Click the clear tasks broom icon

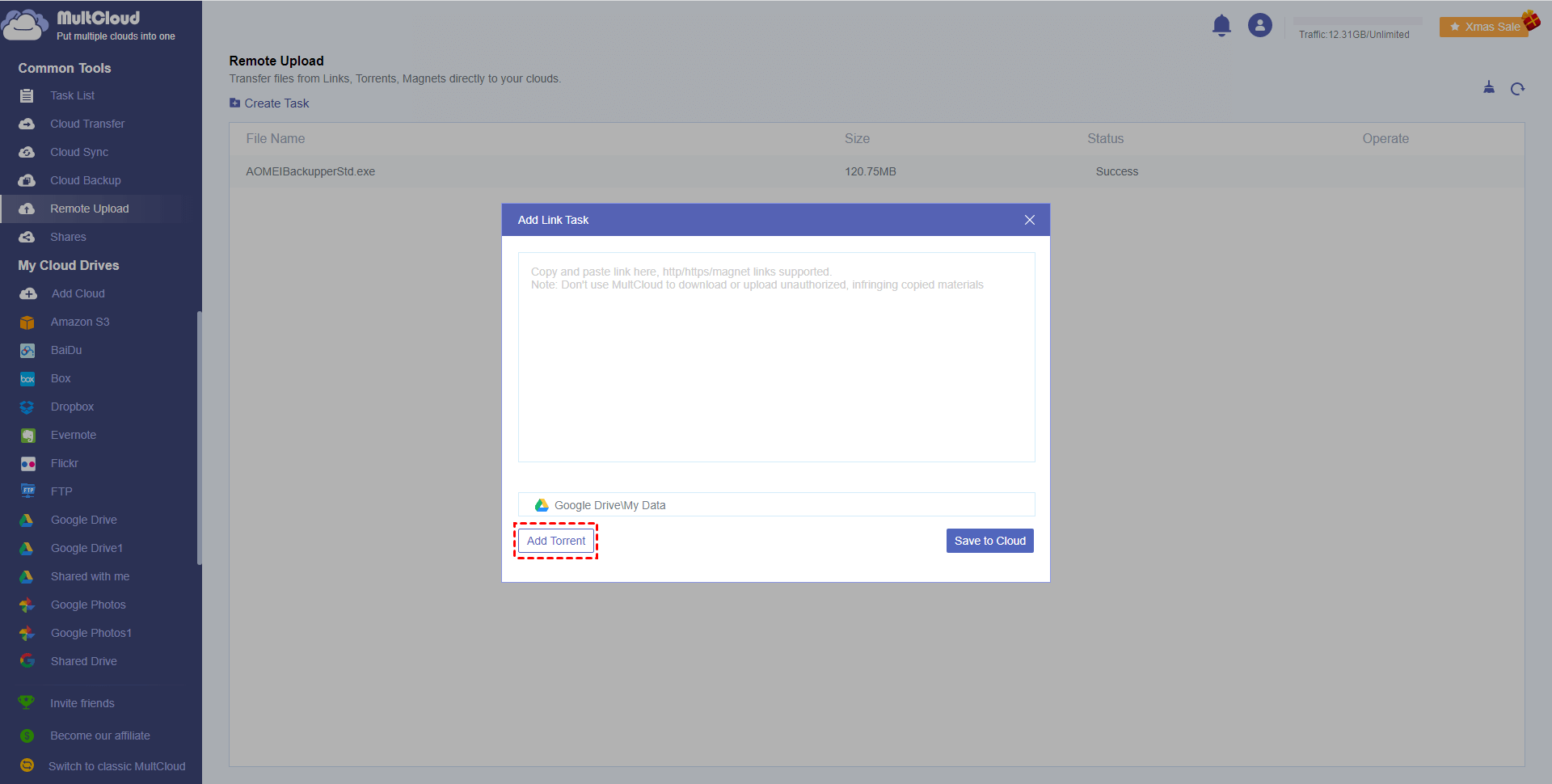[1489, 88]
